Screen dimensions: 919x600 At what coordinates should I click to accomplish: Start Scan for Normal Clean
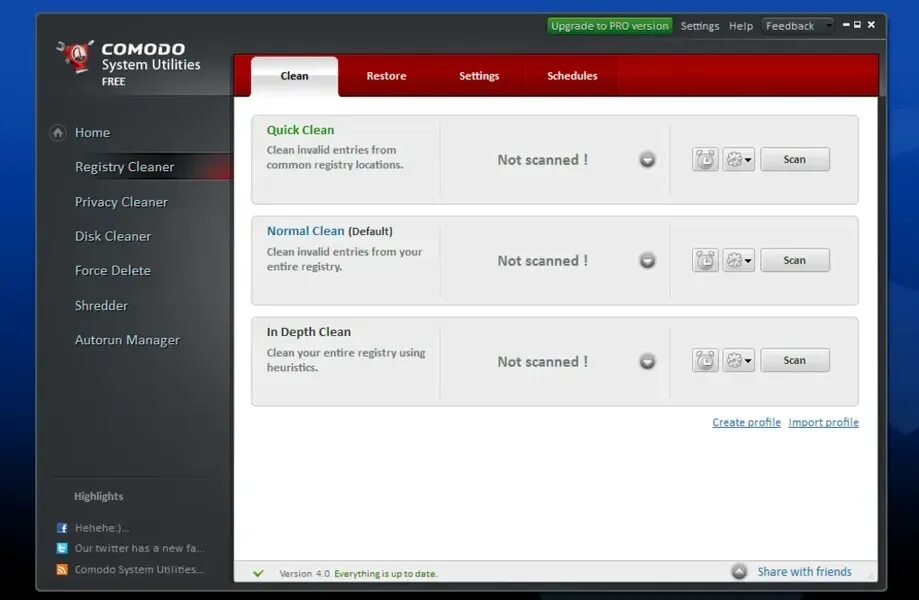tap(795, 260)
